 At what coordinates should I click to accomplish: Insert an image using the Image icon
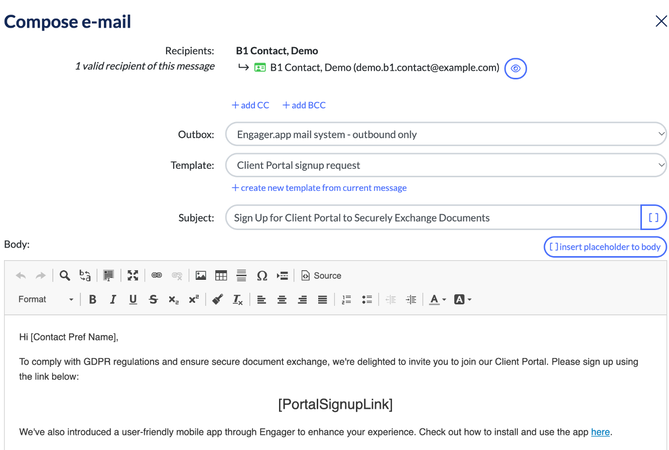click(201, 276)
